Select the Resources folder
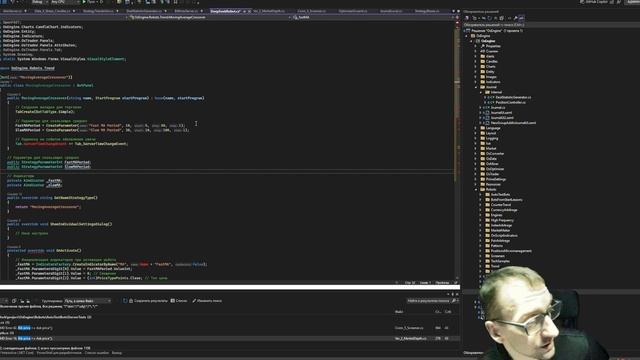This screenshot has height=360, width=640. click(x=491, y=184)
